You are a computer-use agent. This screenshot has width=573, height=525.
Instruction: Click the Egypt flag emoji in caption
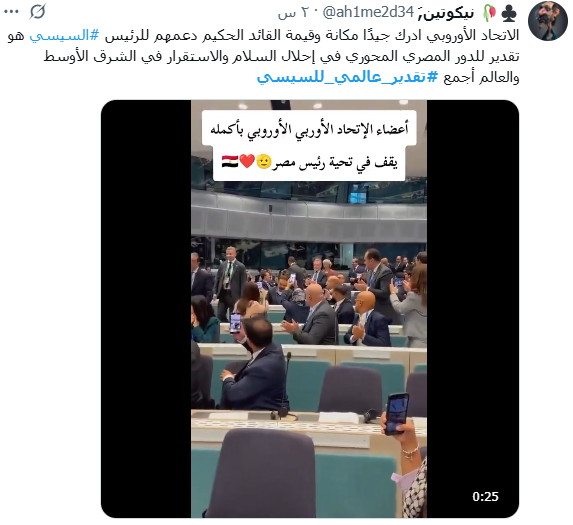click(x=230, y=162)
